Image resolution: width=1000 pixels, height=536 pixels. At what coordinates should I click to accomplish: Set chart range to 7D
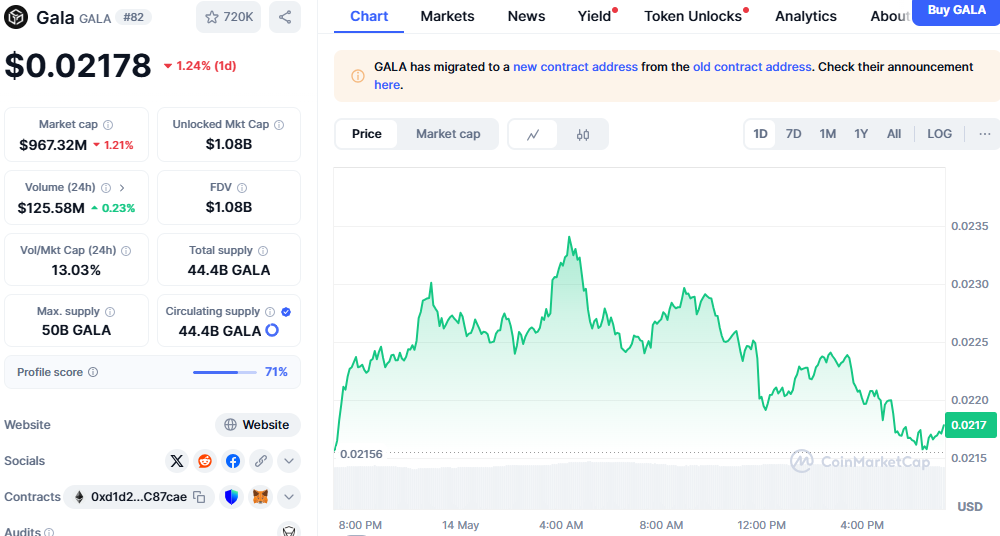[793, 134]
